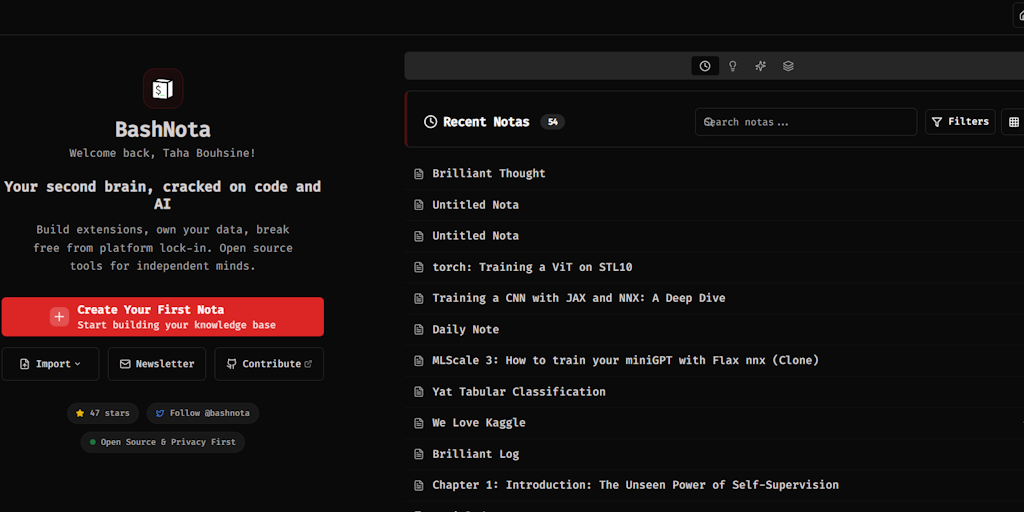Click the funnel icon on Filters button

[936, 122]
